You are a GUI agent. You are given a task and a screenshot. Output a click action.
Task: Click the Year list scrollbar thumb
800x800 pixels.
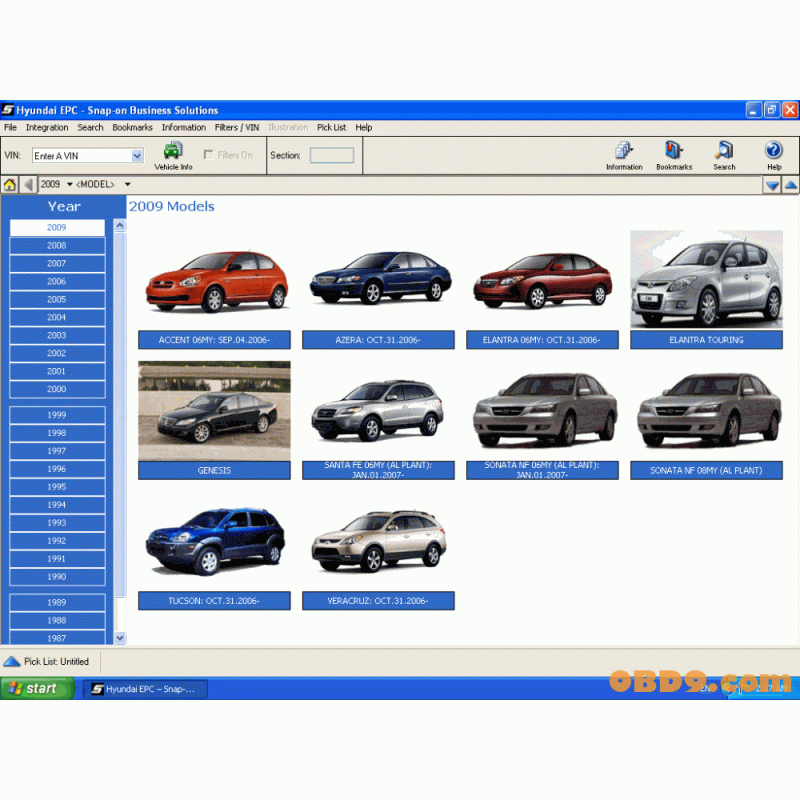tap(120, 414)
